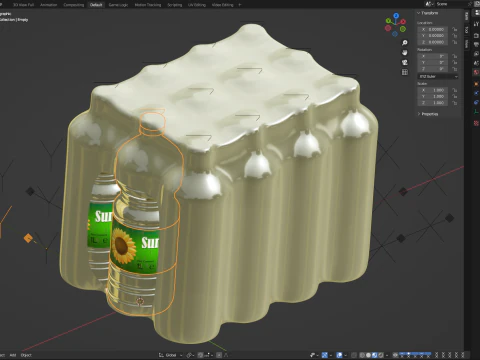
Task: Click the Scale Y value field
Action: pos(433,96)
